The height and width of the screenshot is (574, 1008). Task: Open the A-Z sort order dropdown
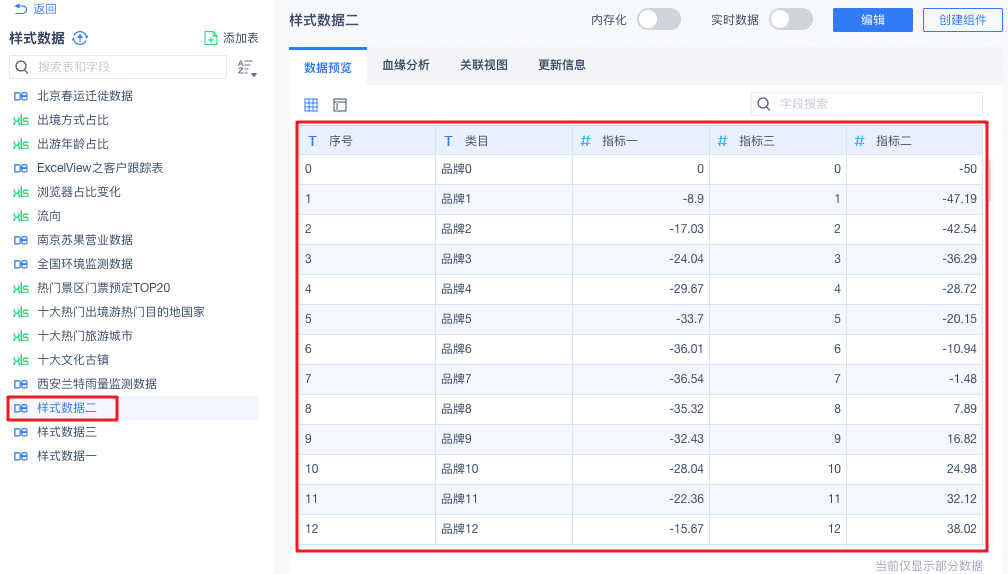coord(246,68)
